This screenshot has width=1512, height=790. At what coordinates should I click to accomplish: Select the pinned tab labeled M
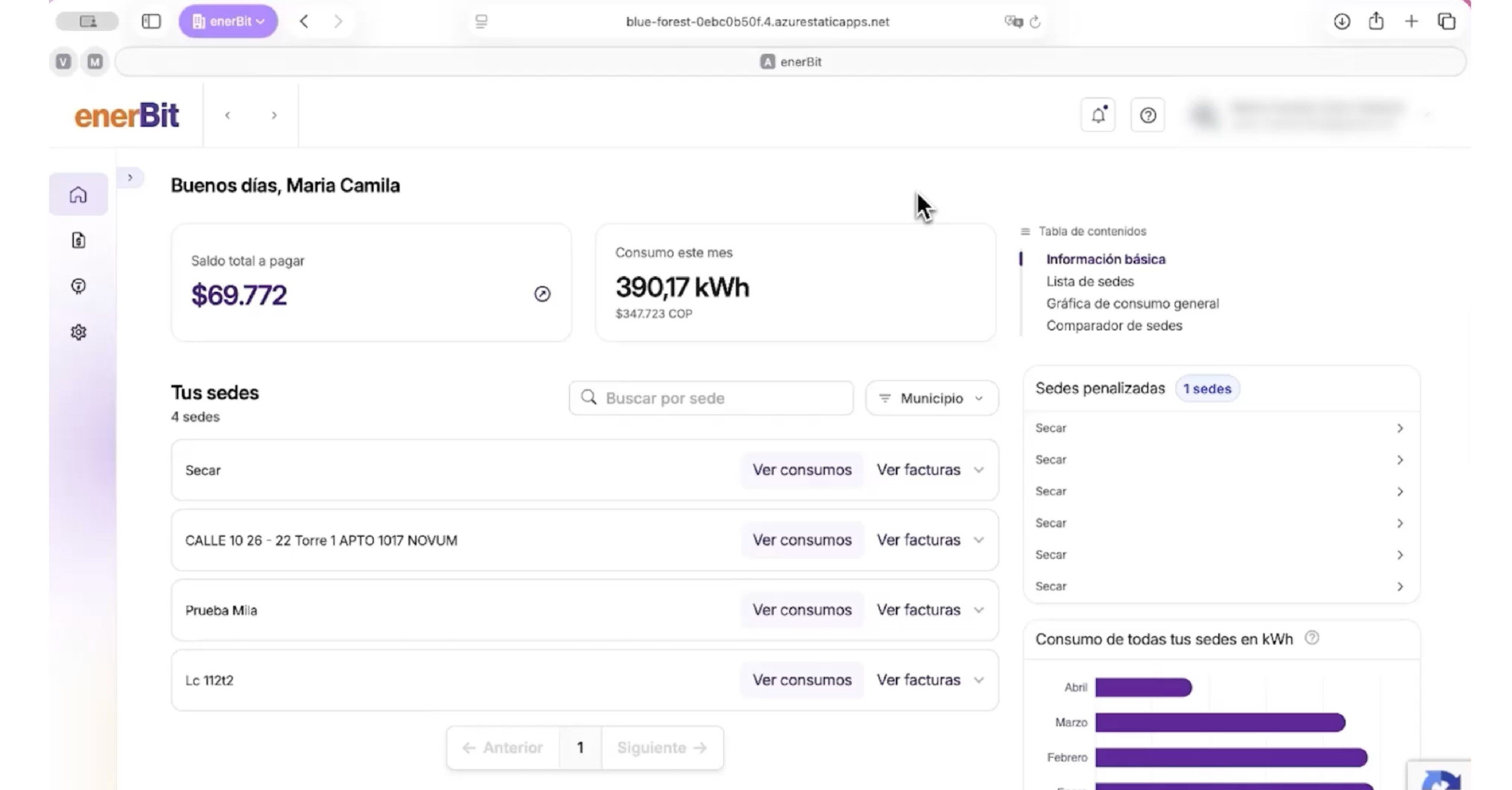click(x=95, y=62)
